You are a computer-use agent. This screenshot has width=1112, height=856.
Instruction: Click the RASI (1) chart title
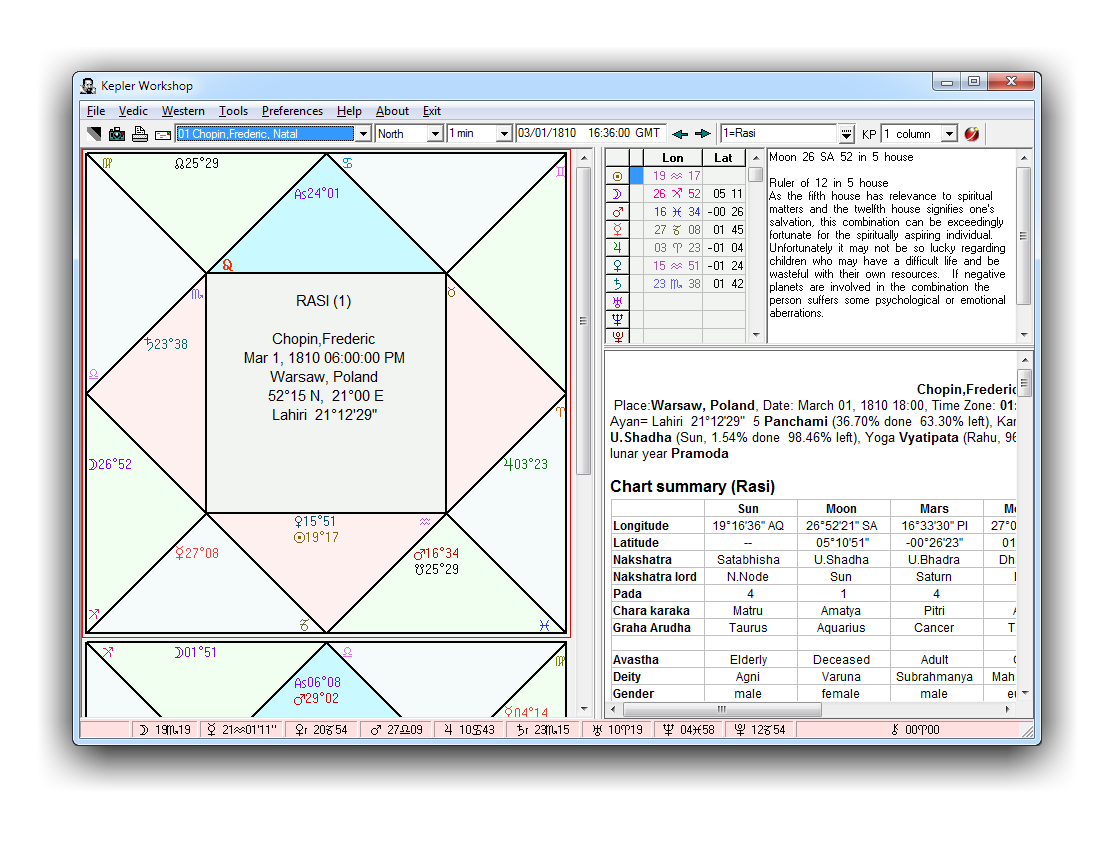(x=323, y=301)
